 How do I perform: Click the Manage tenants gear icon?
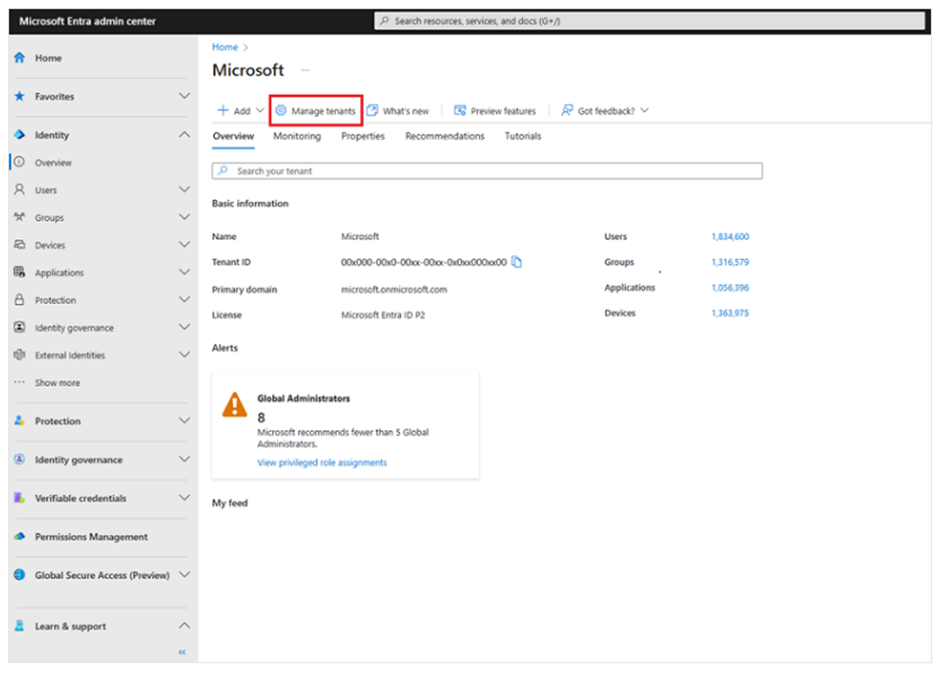(281, 110)
